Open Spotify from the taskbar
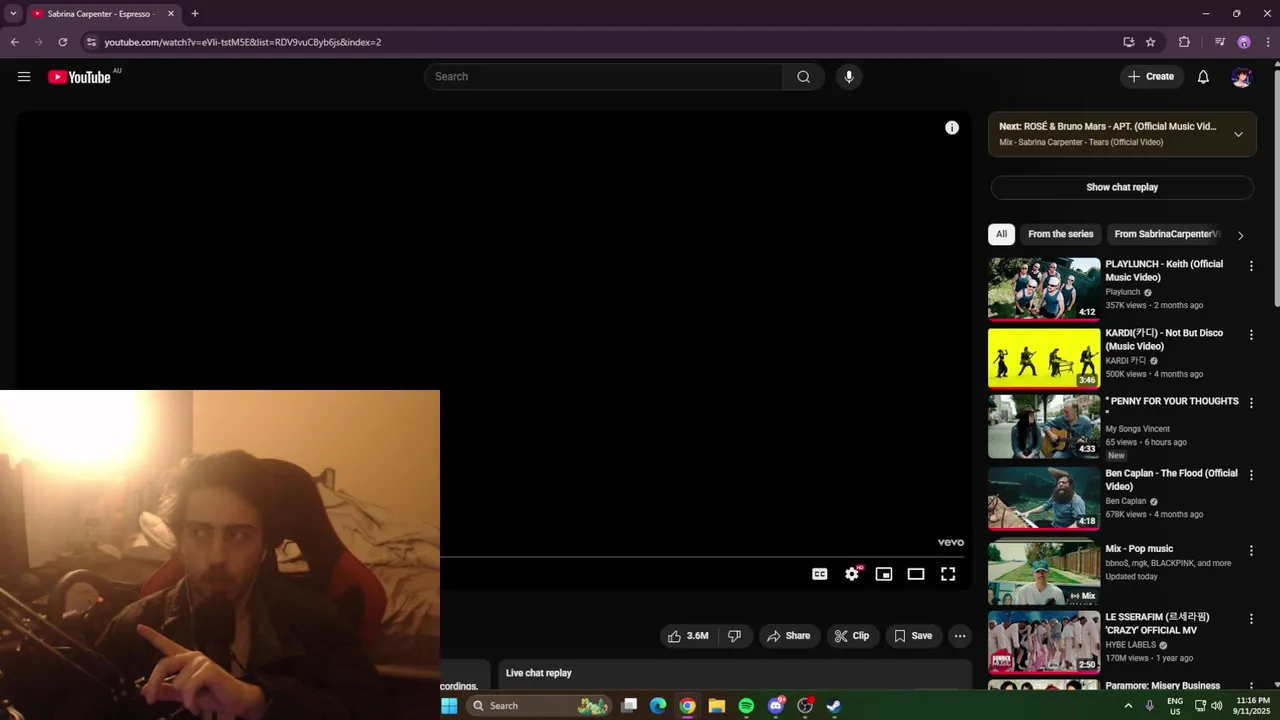Image resolution: width=1280 pixels, height=720 pixels. point(746,706)
